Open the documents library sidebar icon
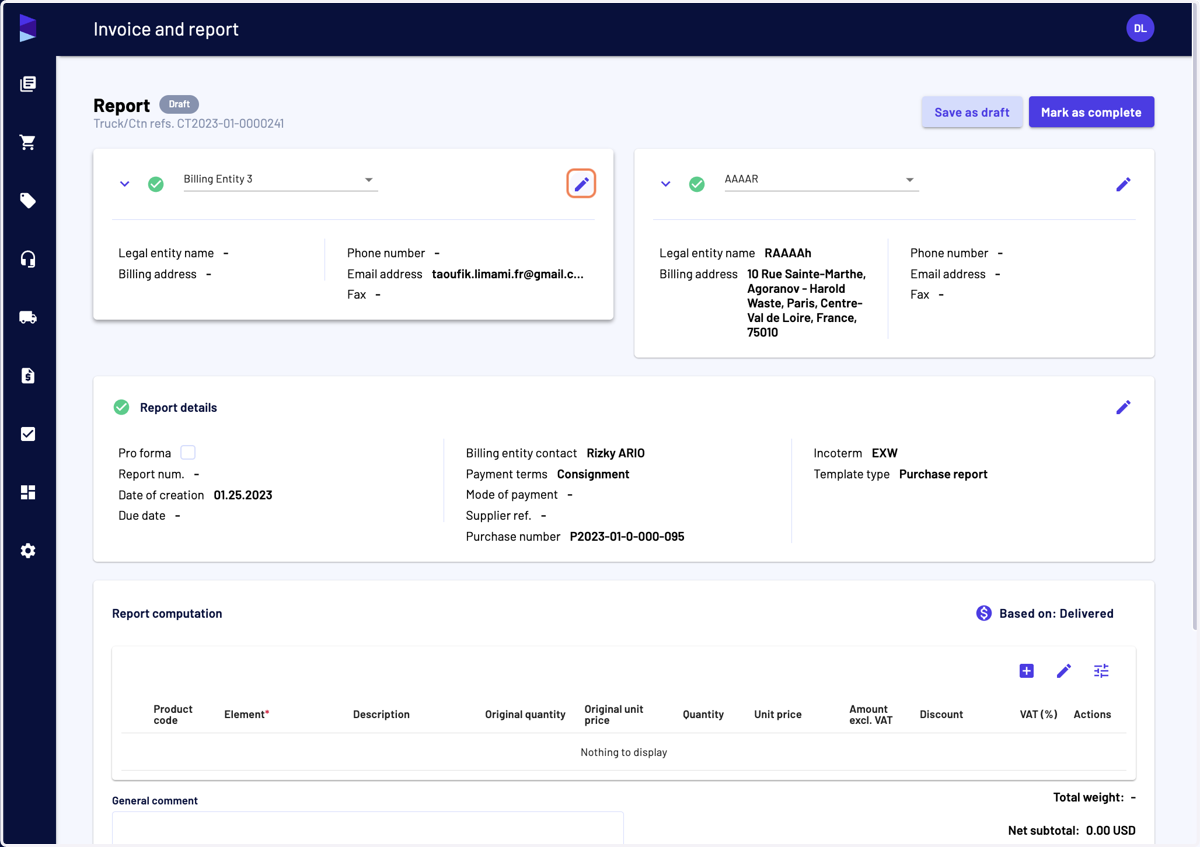The height and width of the screenshot is (847, 1200). click(28, 84)
